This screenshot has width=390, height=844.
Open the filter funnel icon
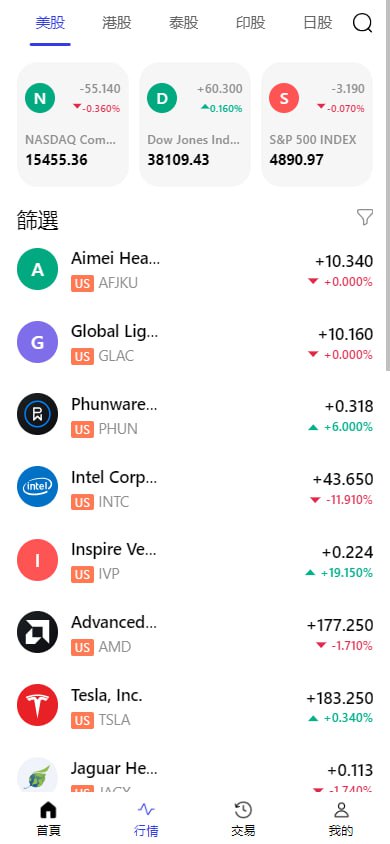tap(365, 217)
